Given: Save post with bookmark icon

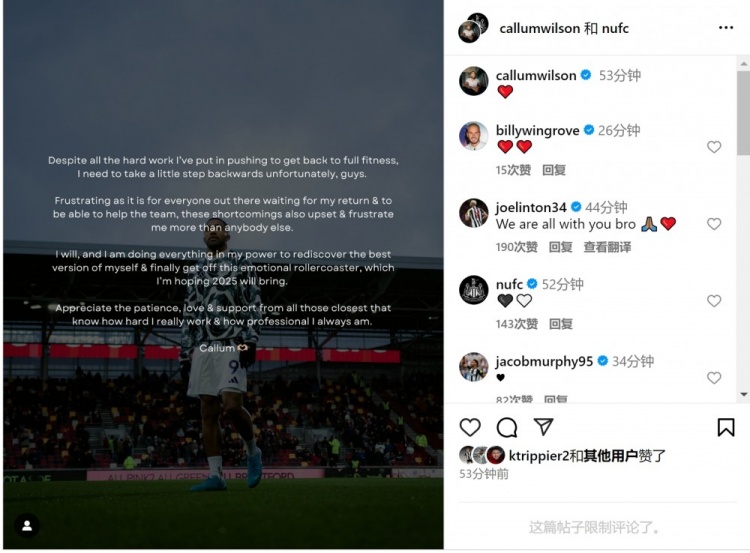Looking at the screenshot, I should point(726,427).
